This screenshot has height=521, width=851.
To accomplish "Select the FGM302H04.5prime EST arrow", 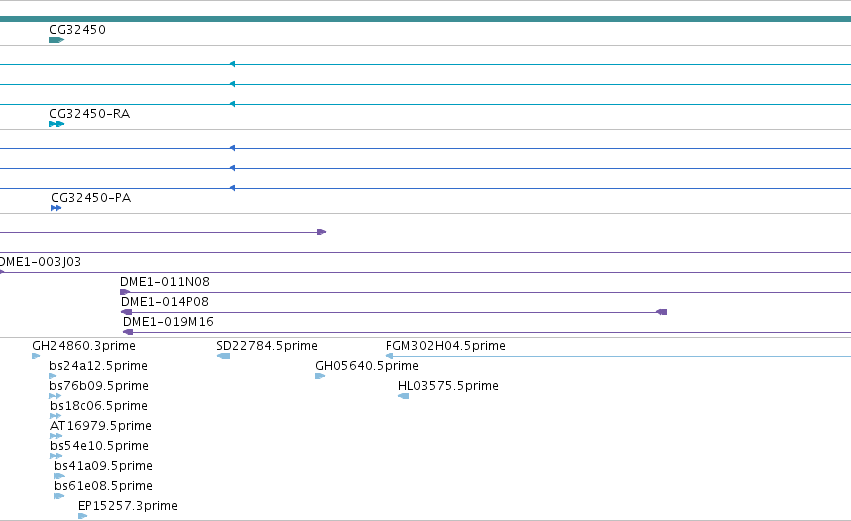I will (x=389, y=356).
